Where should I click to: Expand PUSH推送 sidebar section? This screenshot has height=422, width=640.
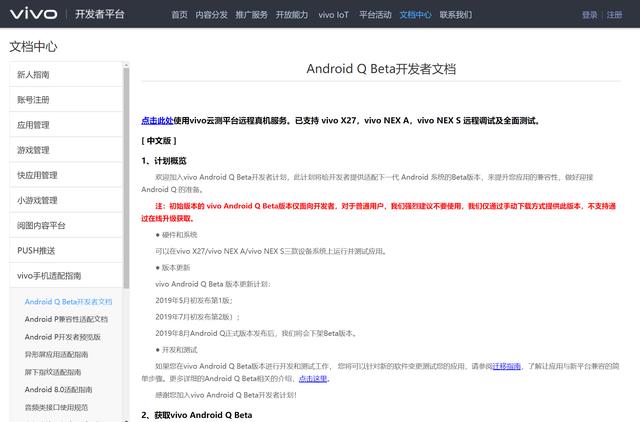pos(66,251)
